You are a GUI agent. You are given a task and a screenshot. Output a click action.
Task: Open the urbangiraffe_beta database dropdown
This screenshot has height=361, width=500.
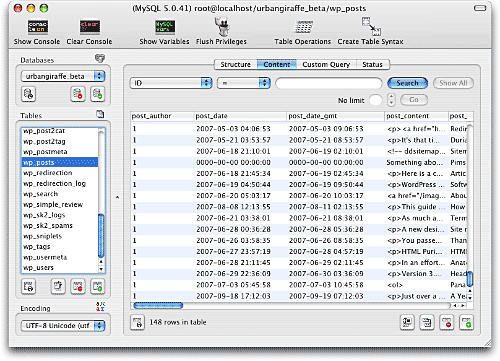[x=63, y=76]
